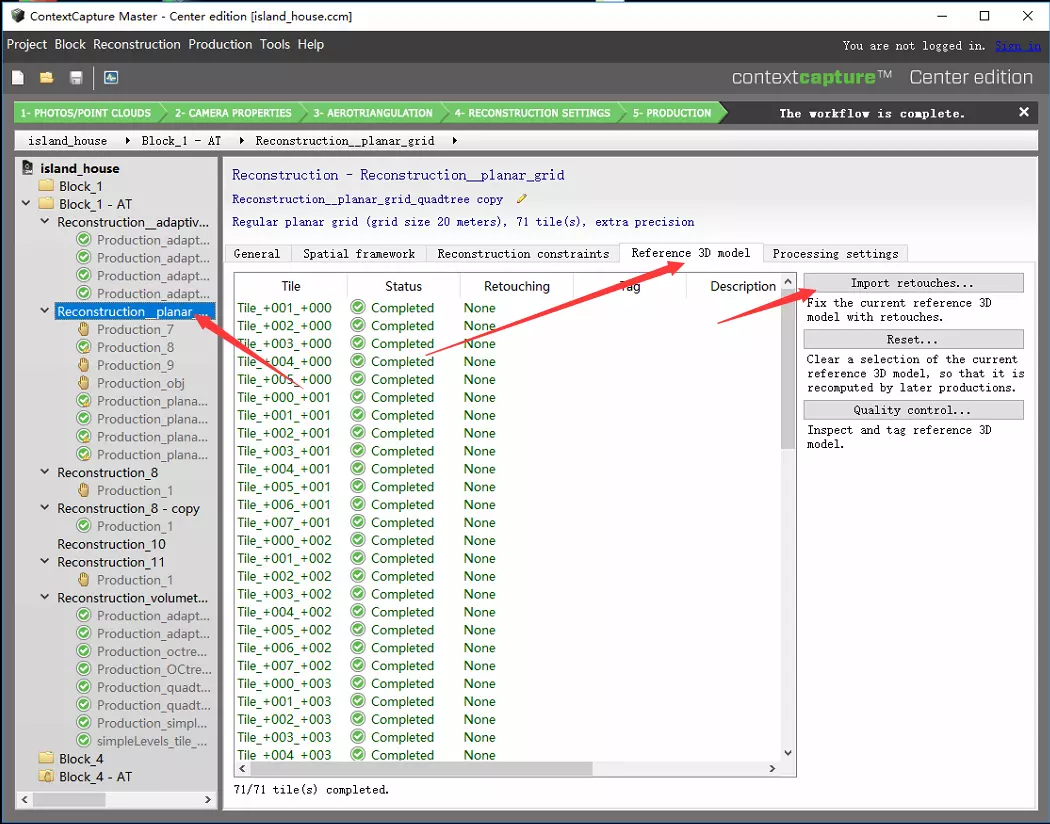Open the Project menu

27,44
